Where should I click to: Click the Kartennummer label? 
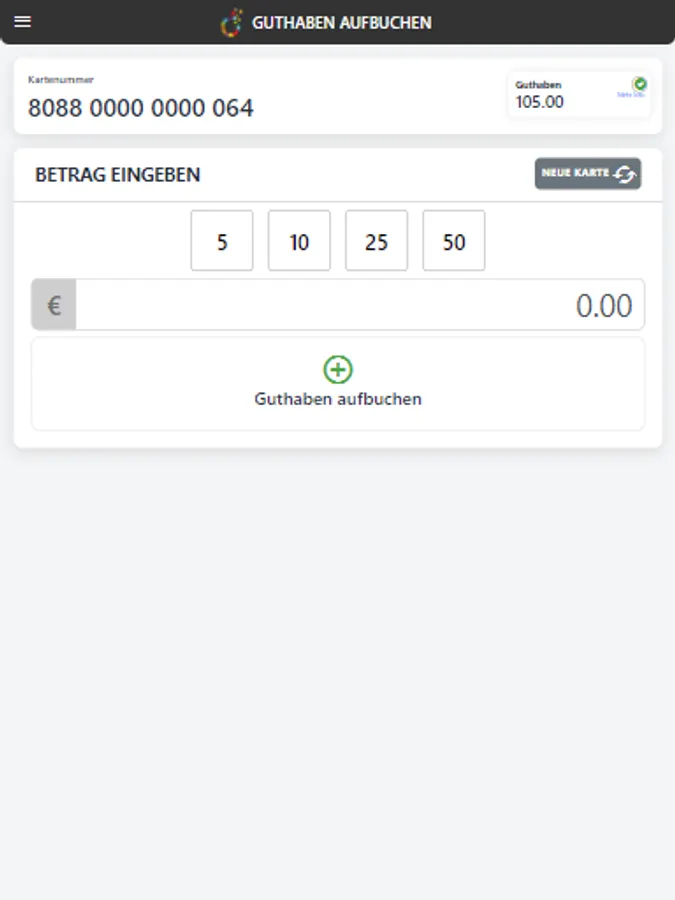pos(61,80)
